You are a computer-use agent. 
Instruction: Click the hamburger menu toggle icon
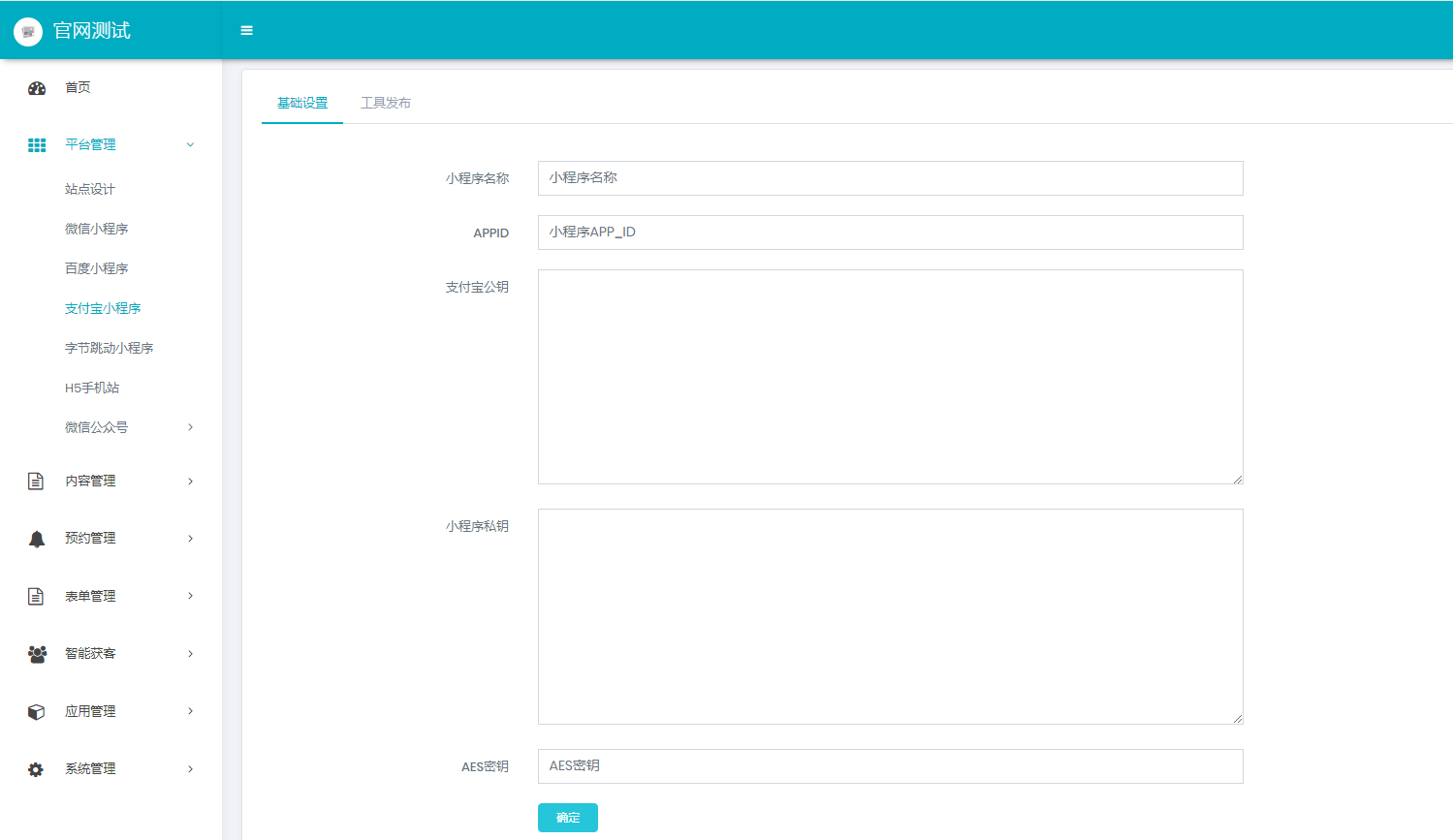(x=246, y=31)
